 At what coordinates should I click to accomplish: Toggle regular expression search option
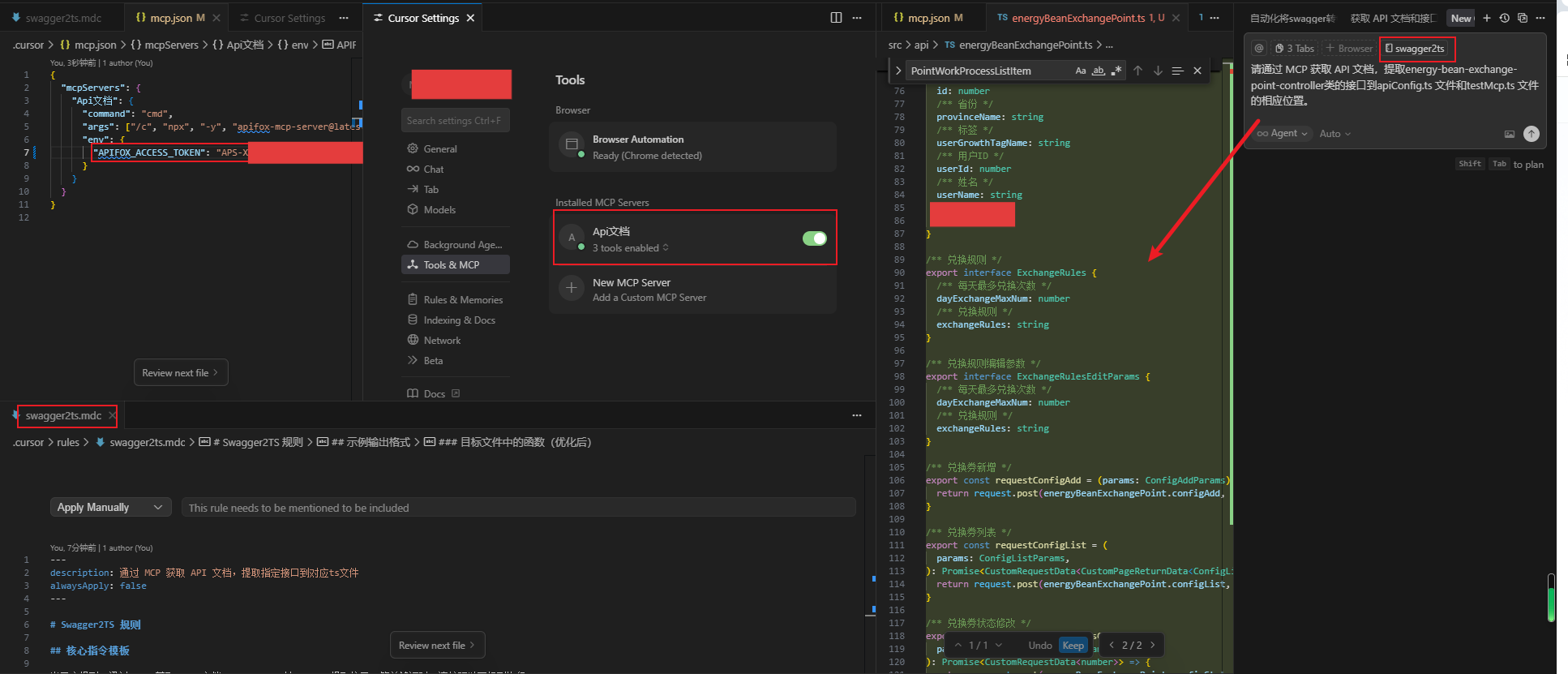pyautogui.click(x=1116, y=71)
